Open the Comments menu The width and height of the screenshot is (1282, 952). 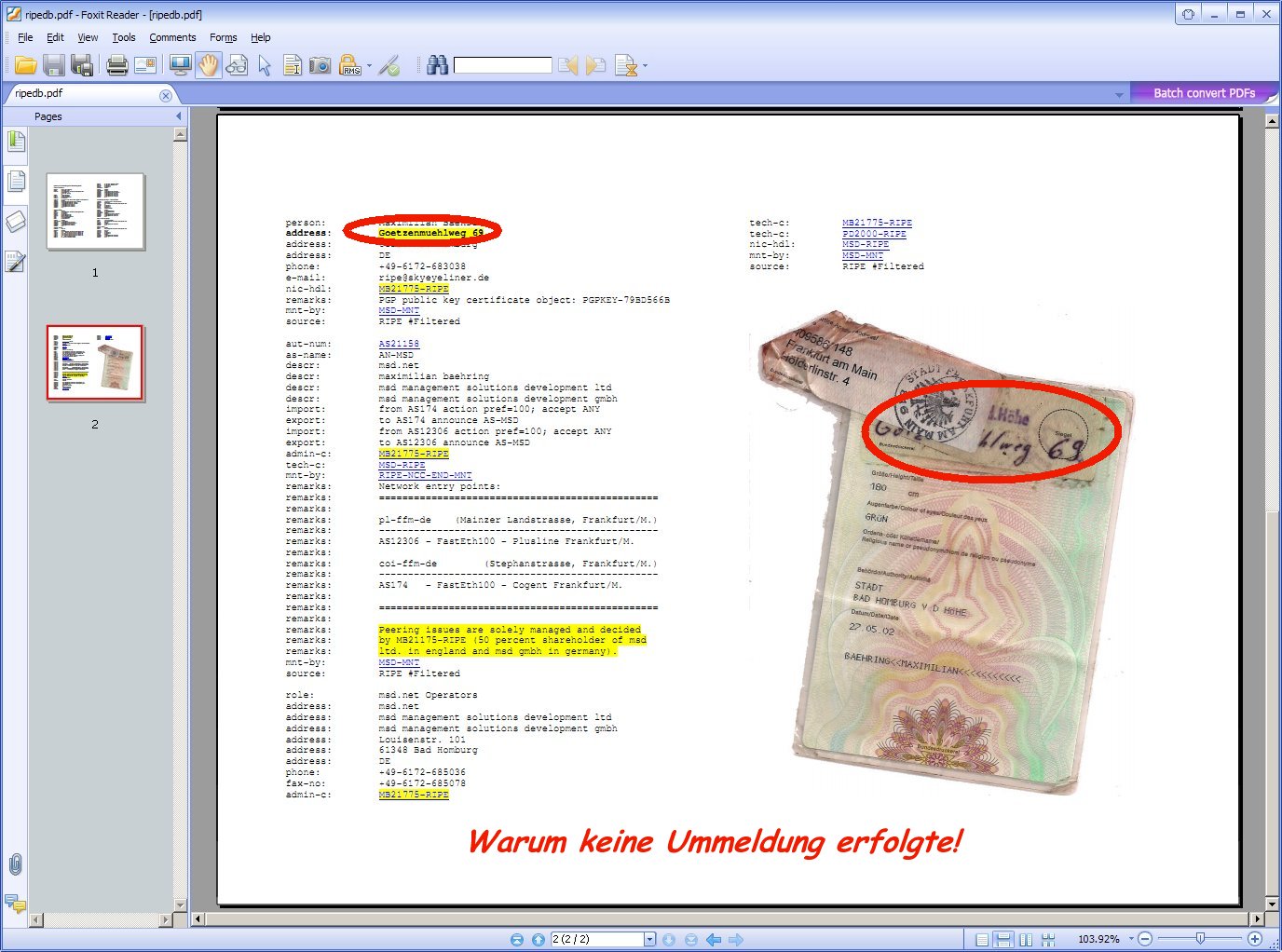pyautogui.click(x=172, y=37)
